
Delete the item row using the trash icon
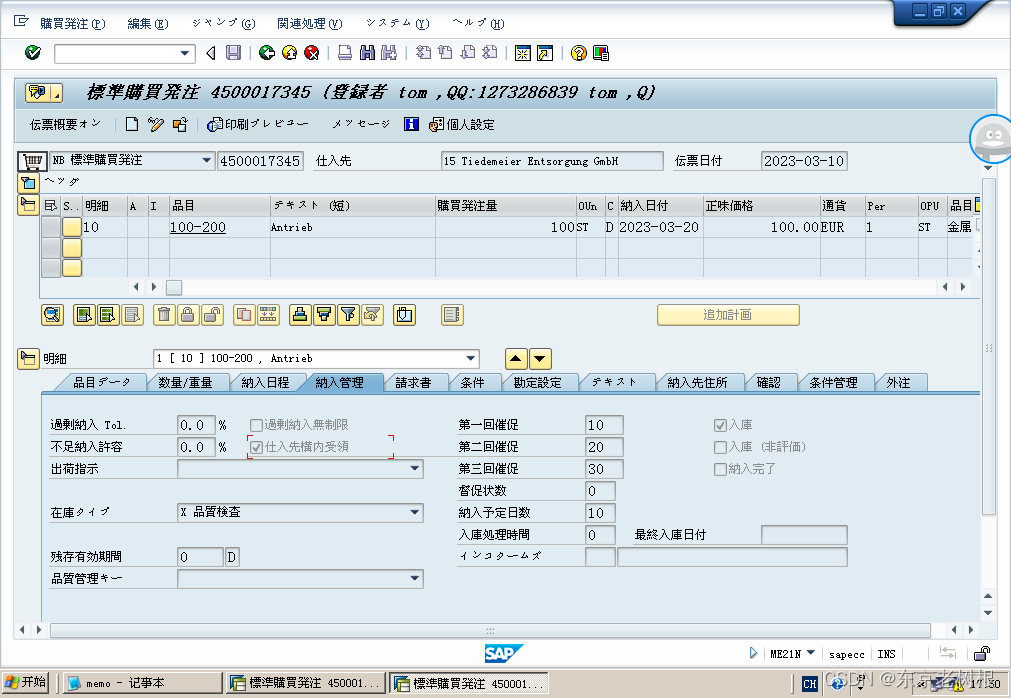162,314
